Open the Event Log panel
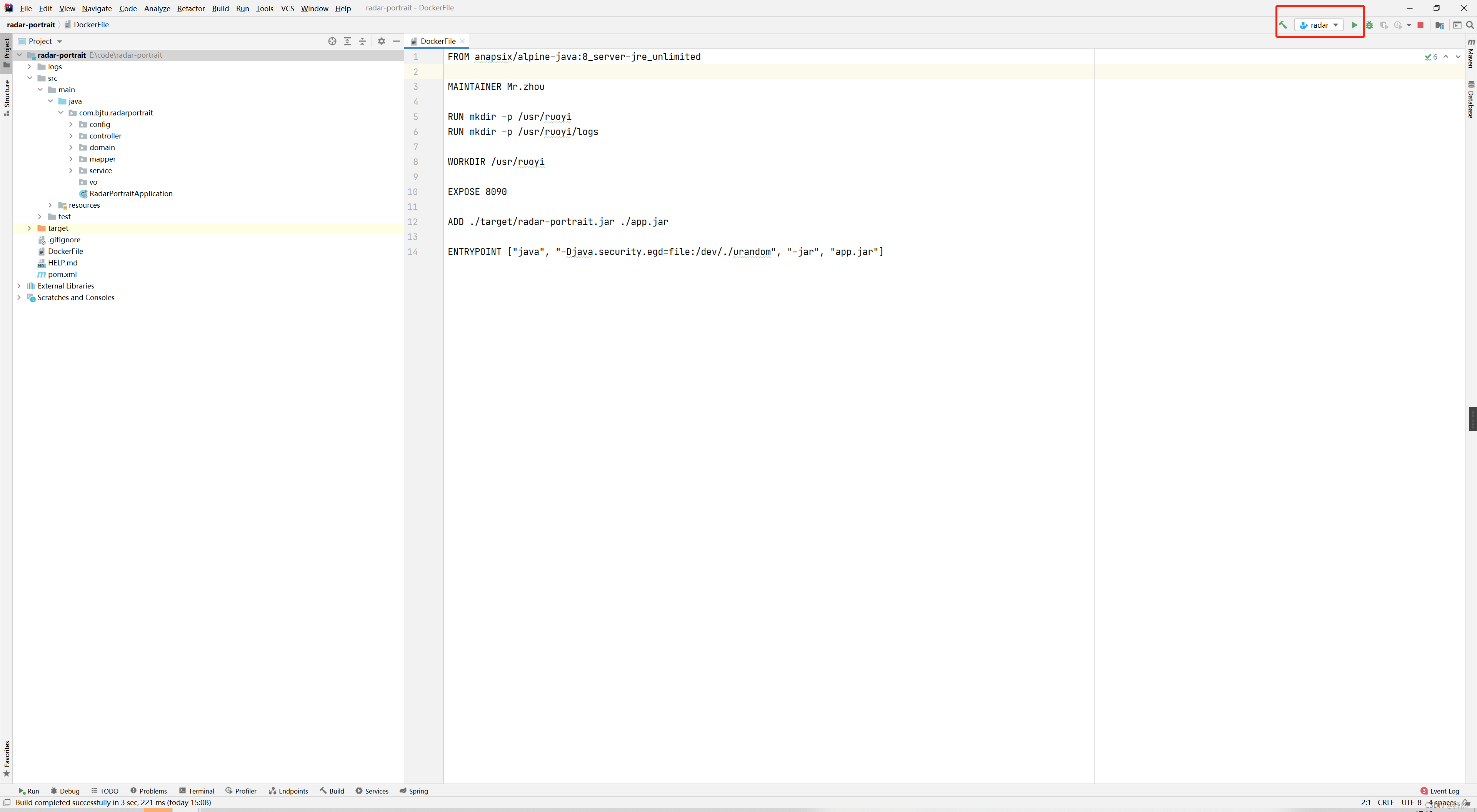The image size is (1477, 812). (x=1440, y=791)
